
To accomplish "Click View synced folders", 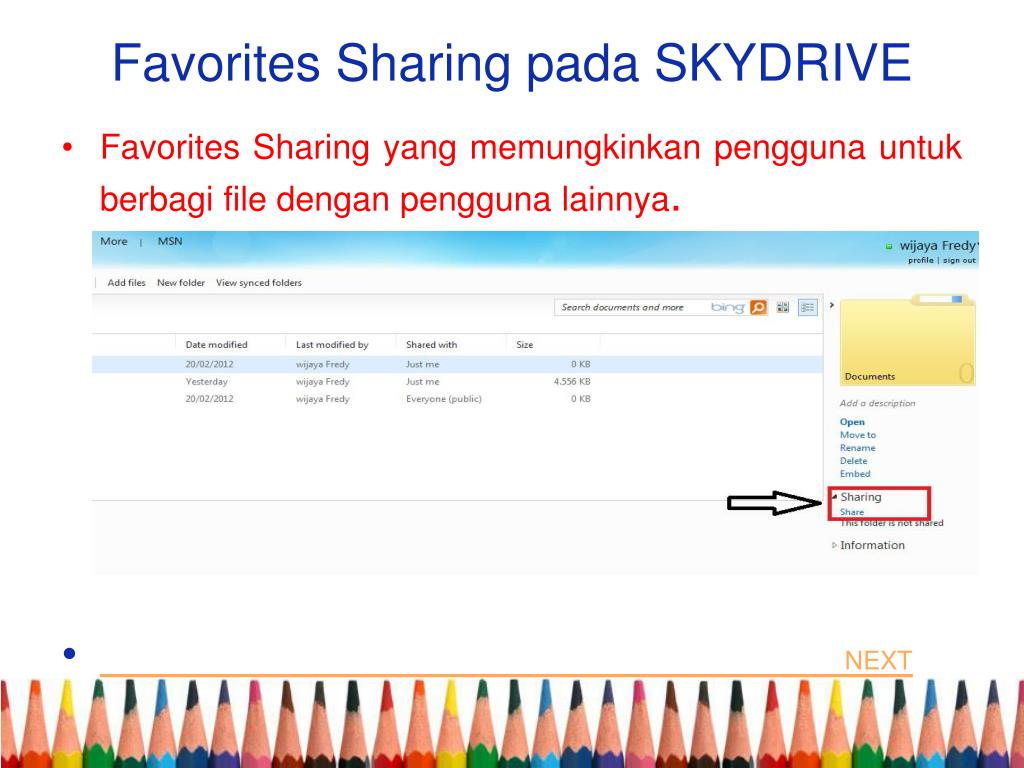I will click(259, 283).
